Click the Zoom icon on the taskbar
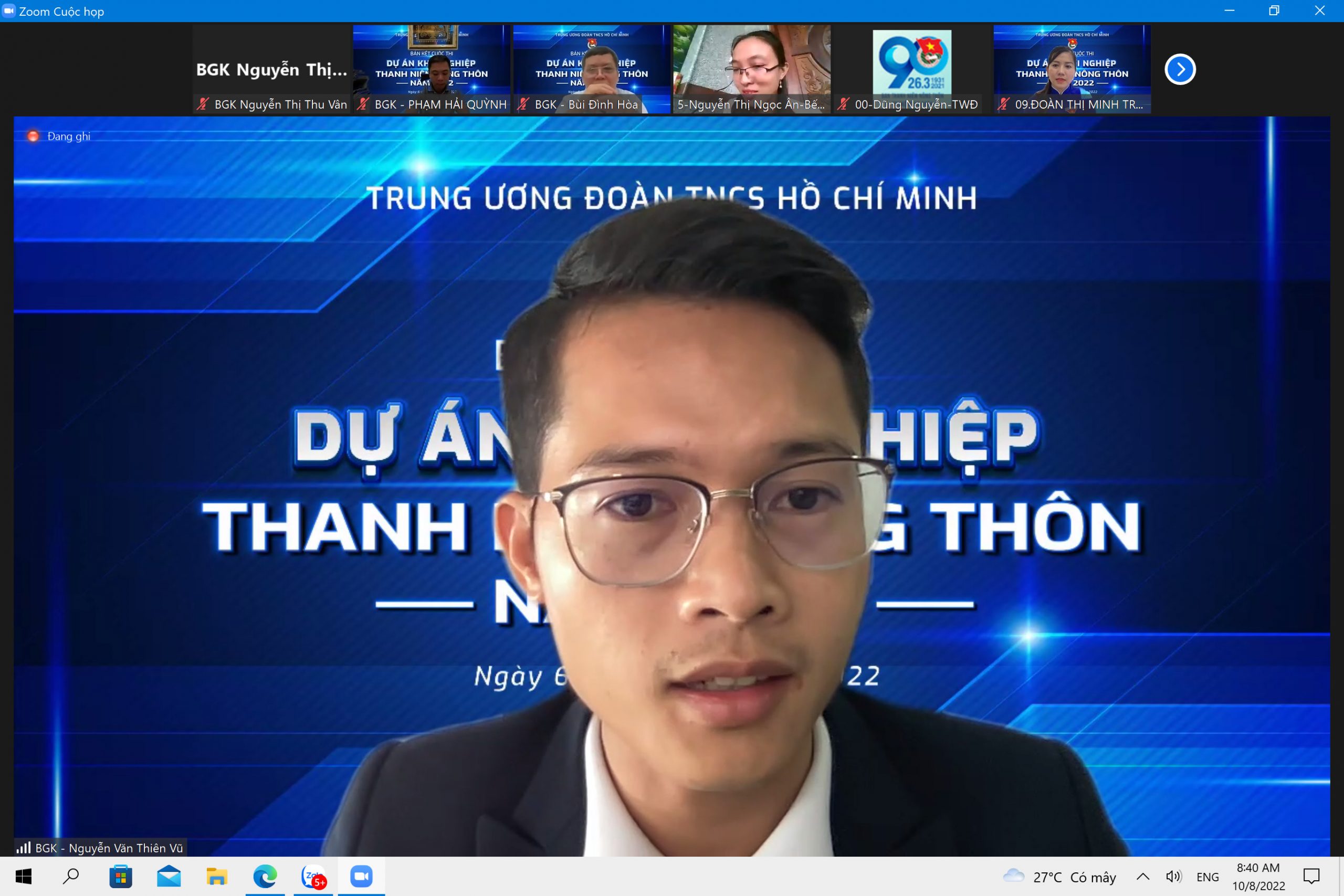Viewport: 1344px width, 896px height. [x=361, y=876]
